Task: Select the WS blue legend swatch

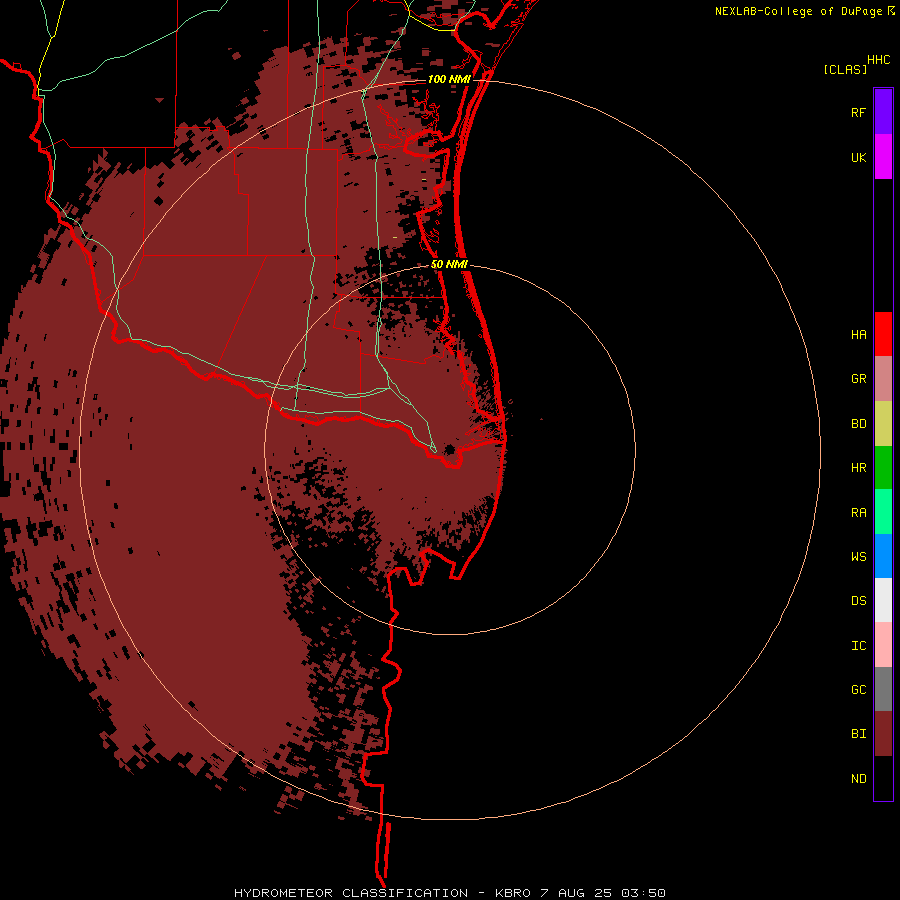Action: coord(883,556)
